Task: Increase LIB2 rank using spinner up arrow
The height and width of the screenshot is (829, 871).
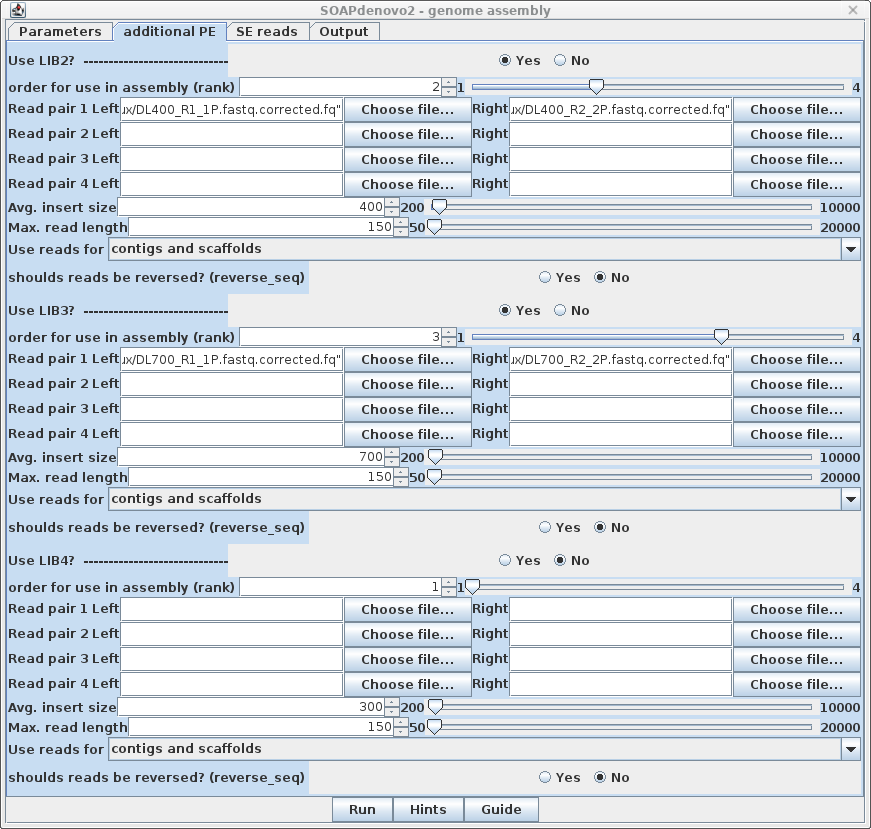Action: (449, 83)
